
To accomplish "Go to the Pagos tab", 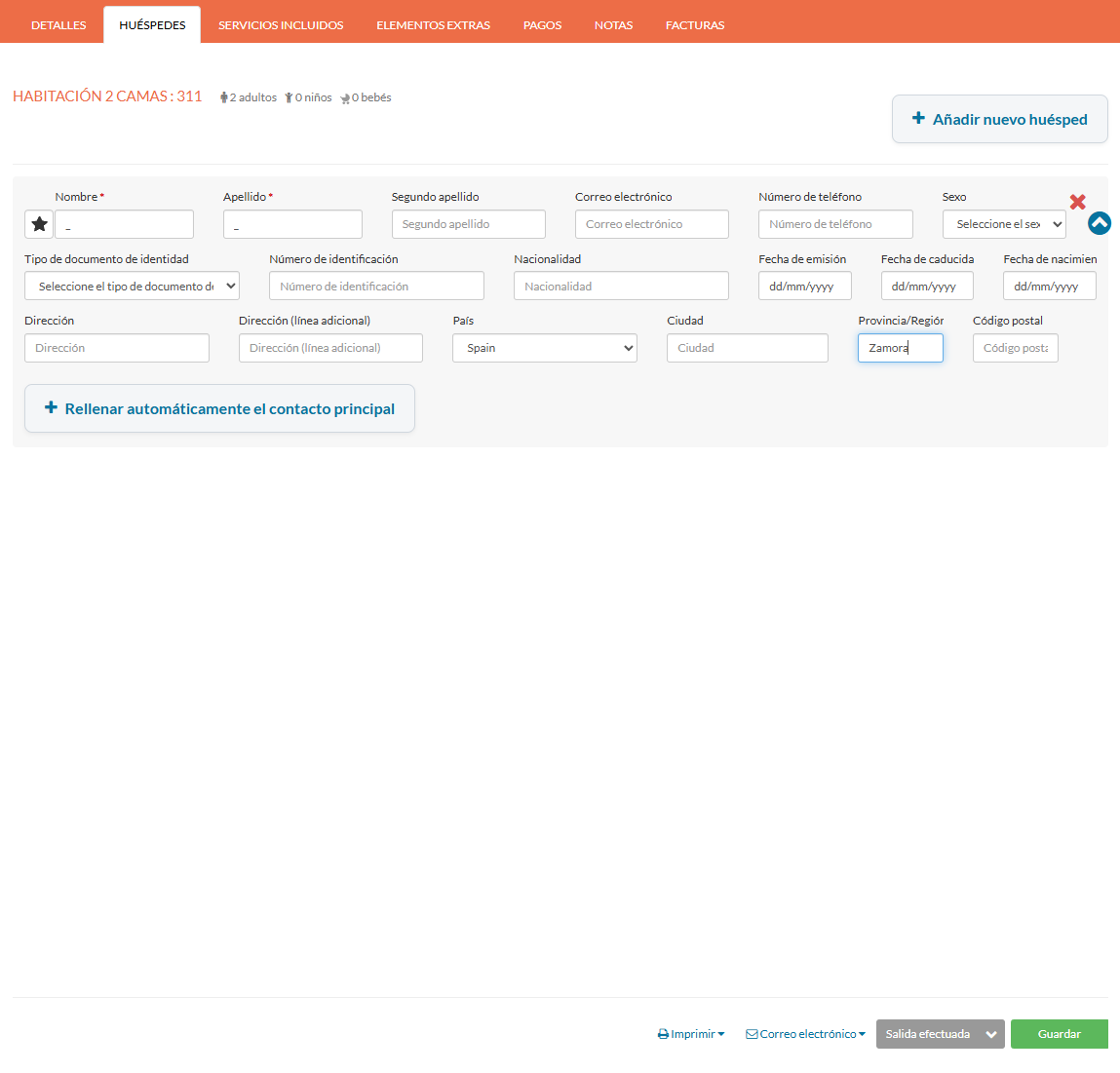I will point(542,25).
